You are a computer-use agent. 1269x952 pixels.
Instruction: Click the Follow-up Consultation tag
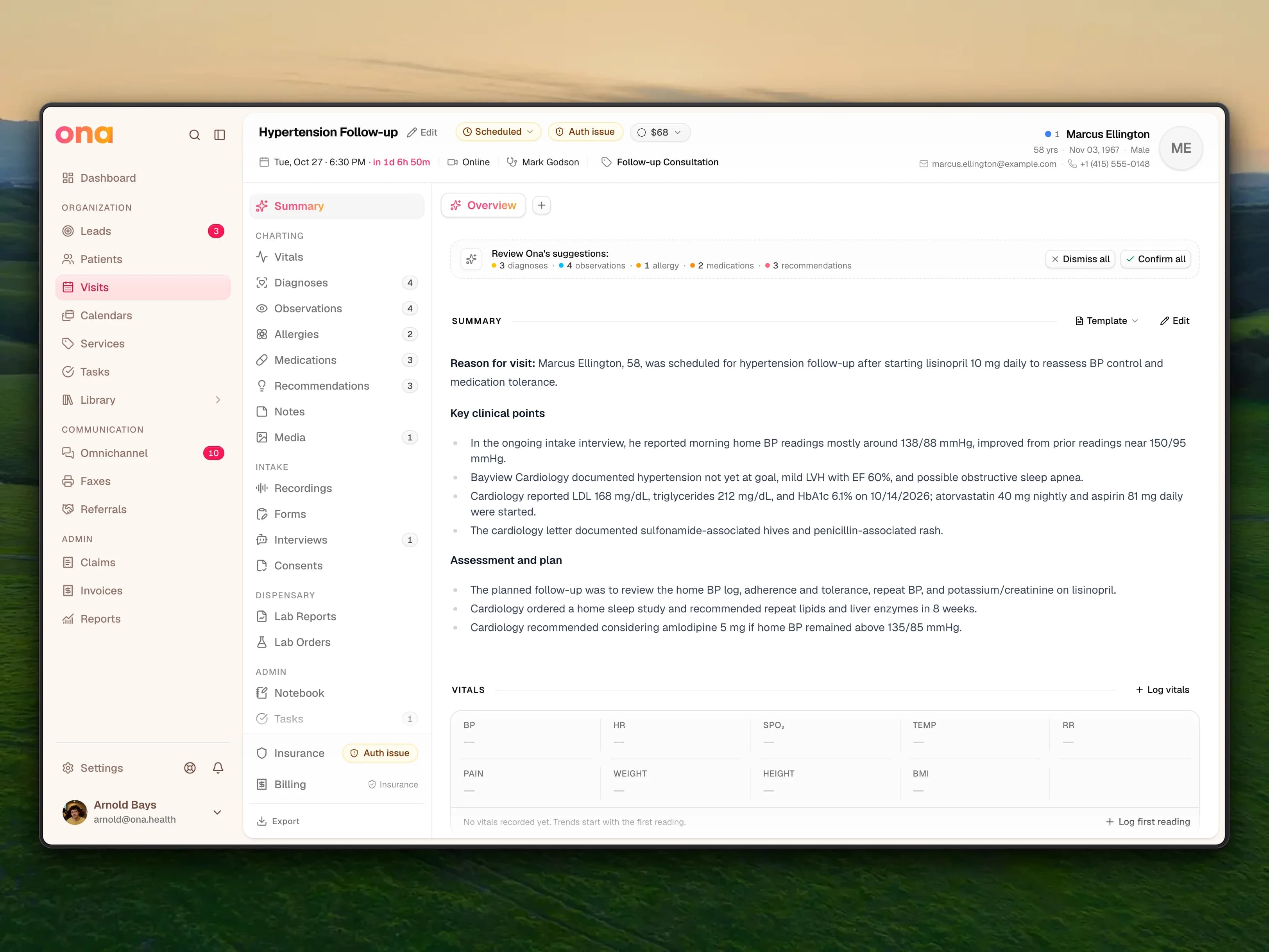pyautogui.click(x=660, y=162)
